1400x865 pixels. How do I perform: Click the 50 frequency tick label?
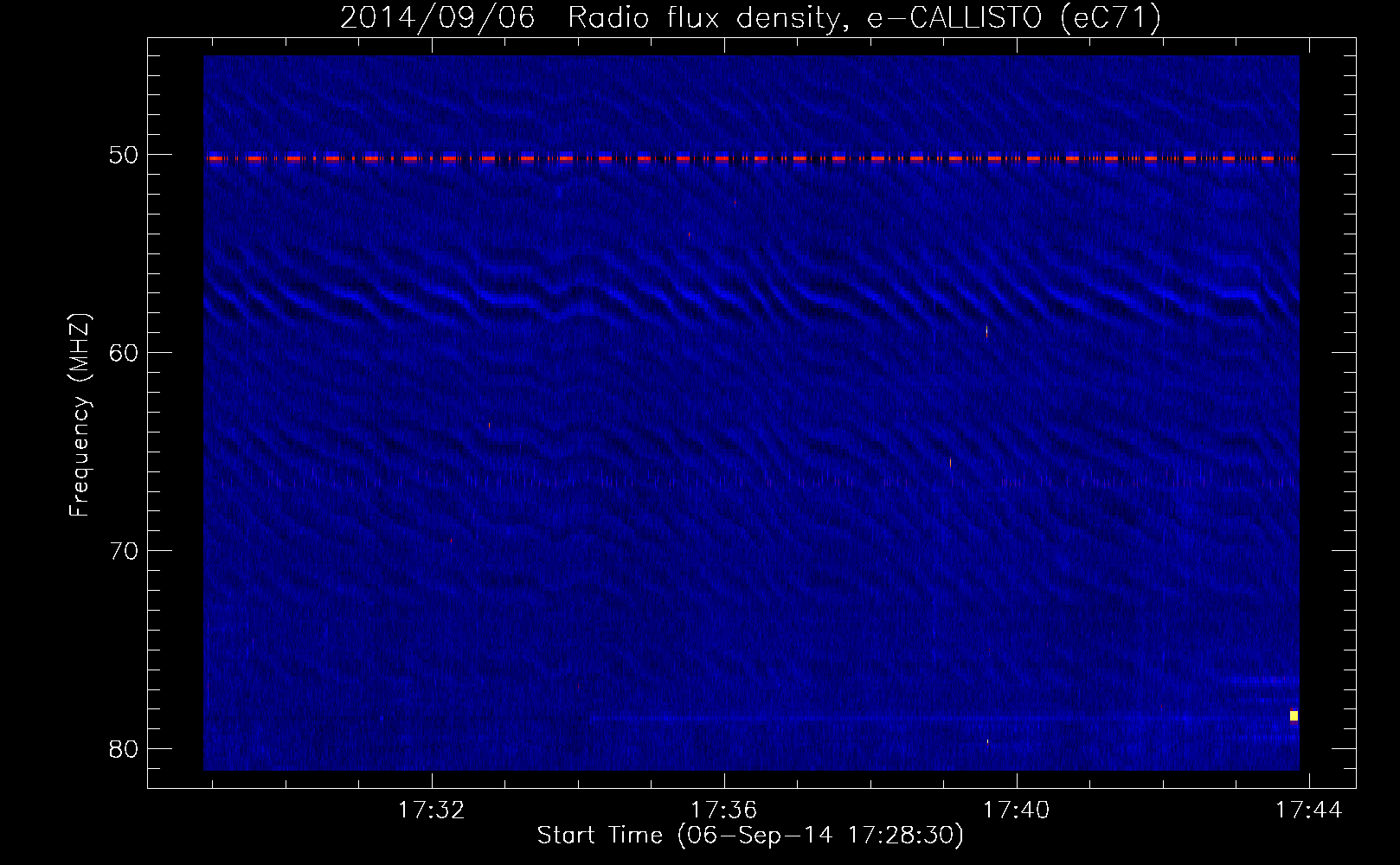point(123,155)
